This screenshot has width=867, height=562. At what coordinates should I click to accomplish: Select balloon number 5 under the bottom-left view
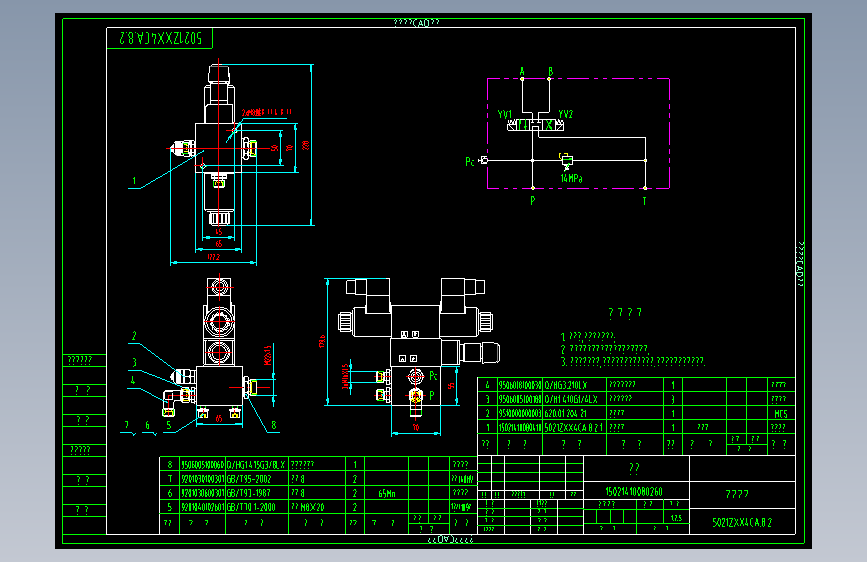pyautogui.click(x=169, y=425)
